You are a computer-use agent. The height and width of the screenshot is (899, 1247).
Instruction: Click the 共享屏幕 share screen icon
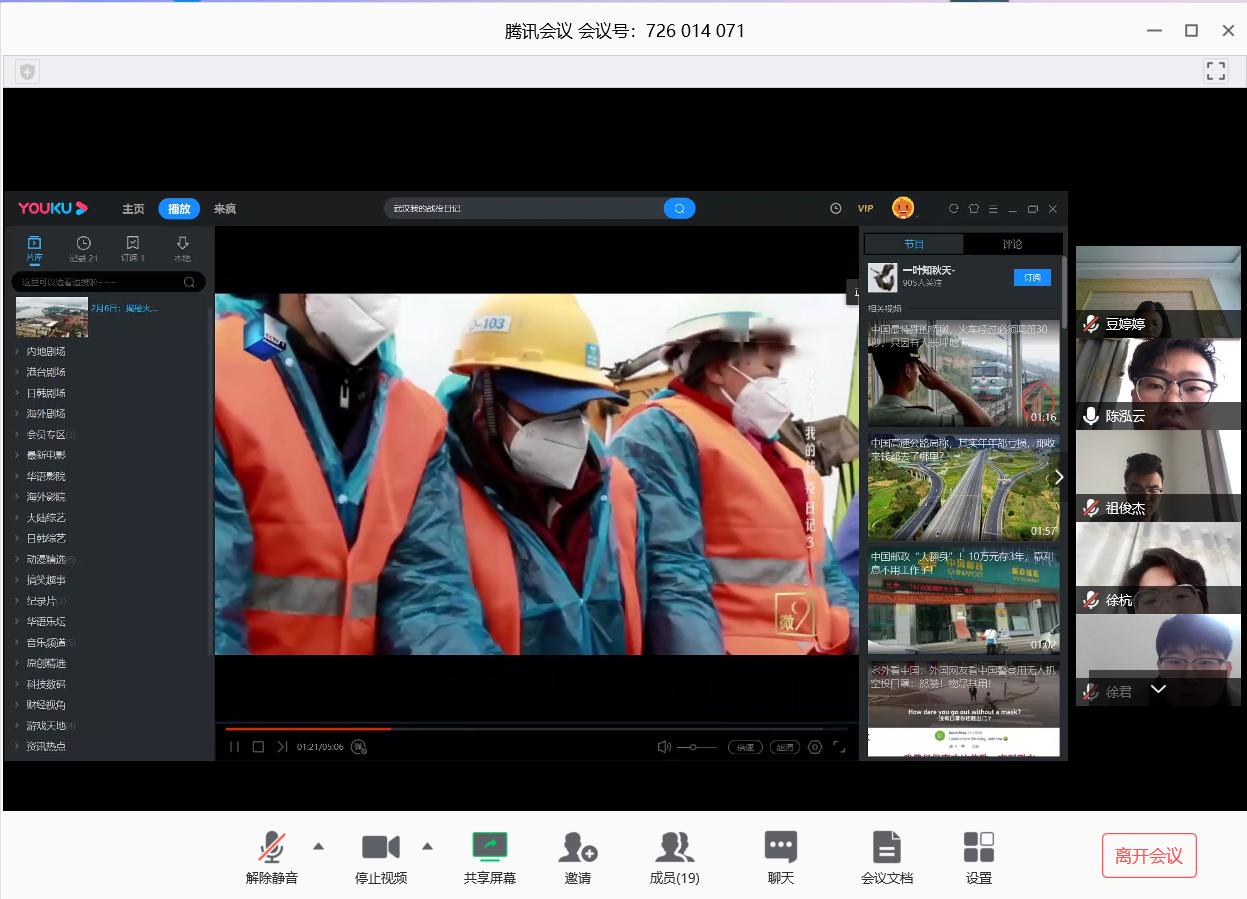(x=490, y=848)
